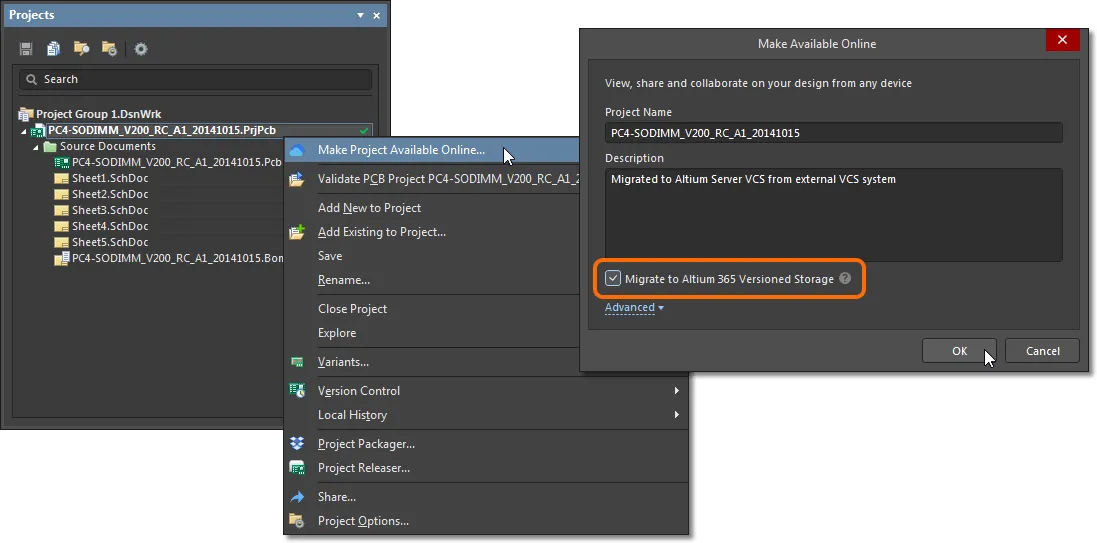Click the Share arrow icon

[297, 497]
